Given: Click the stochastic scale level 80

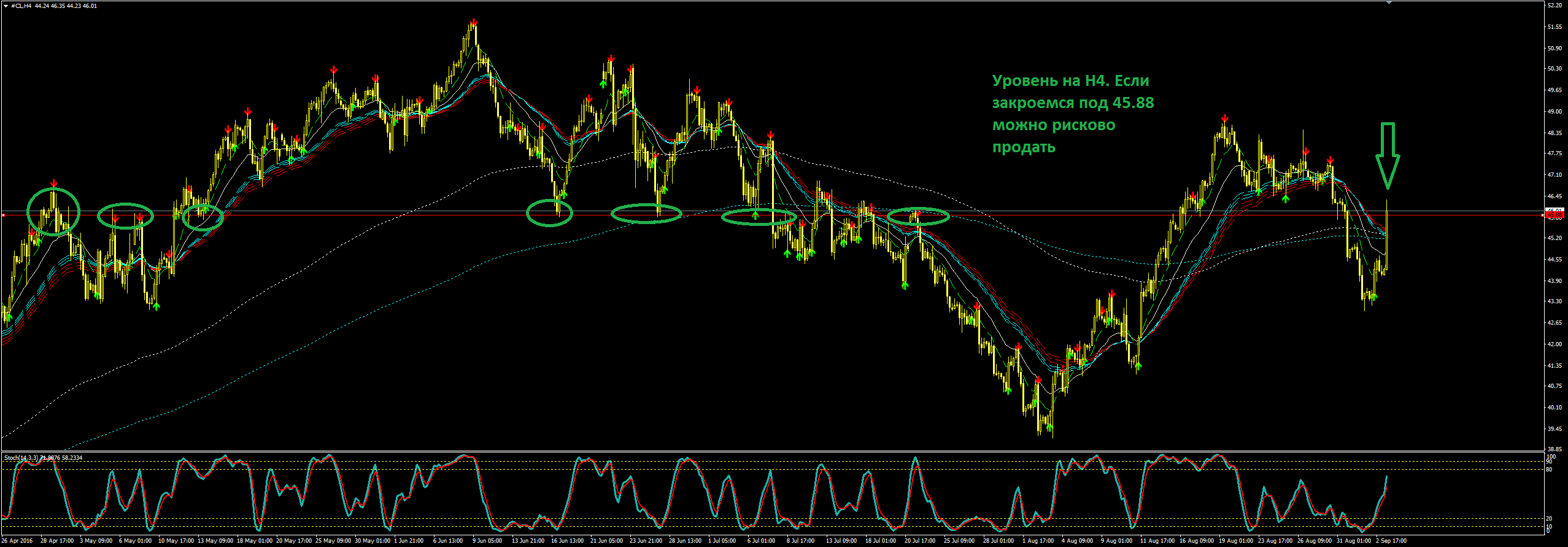Looking at the screenshot, I should pos(1550,470).
